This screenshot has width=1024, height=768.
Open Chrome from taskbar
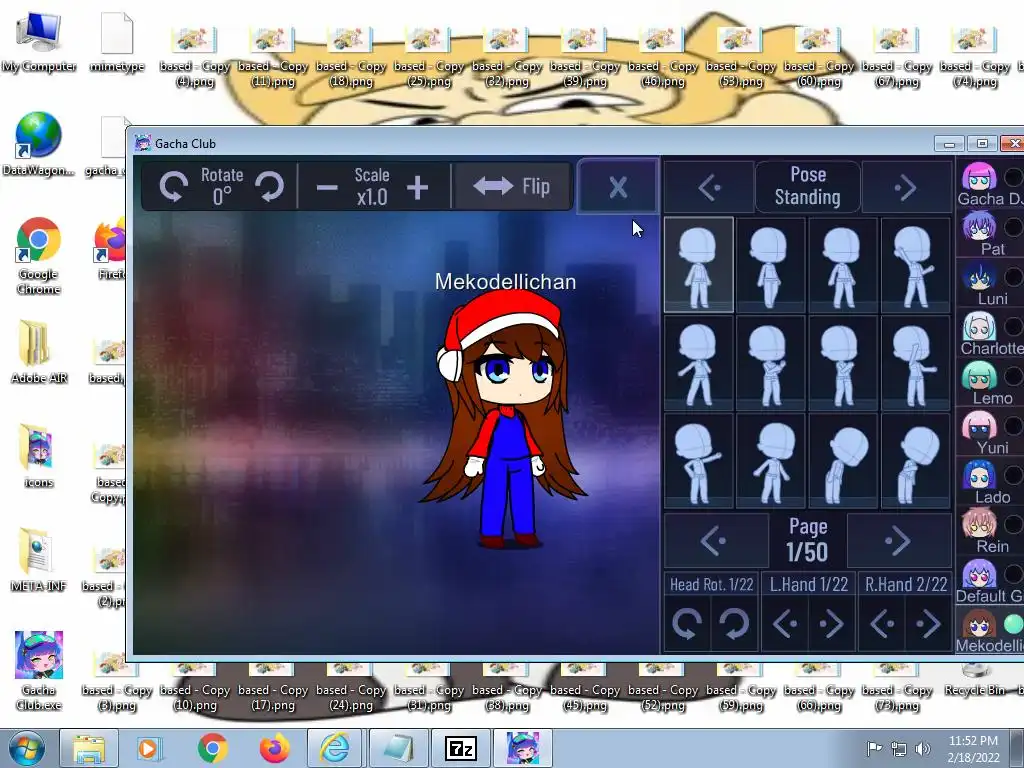pyautogui.click(x=213, y=748)
